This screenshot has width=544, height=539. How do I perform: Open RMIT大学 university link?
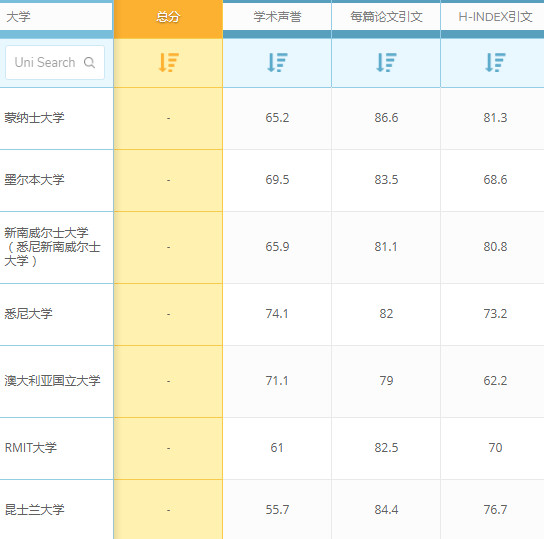pos(31,447)
